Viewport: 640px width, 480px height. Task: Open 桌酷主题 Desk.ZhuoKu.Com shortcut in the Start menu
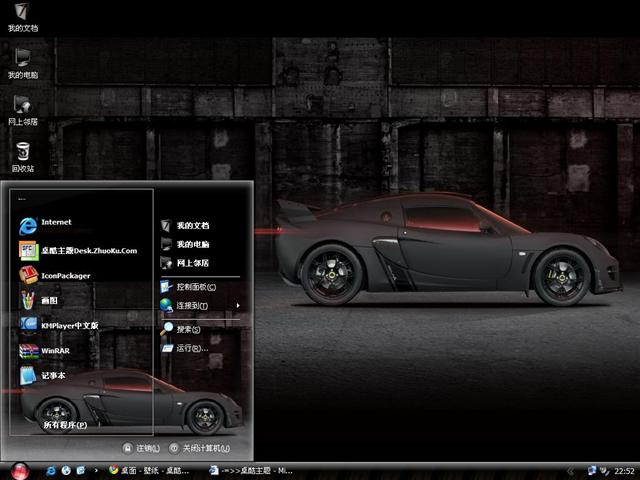[88, 251]
